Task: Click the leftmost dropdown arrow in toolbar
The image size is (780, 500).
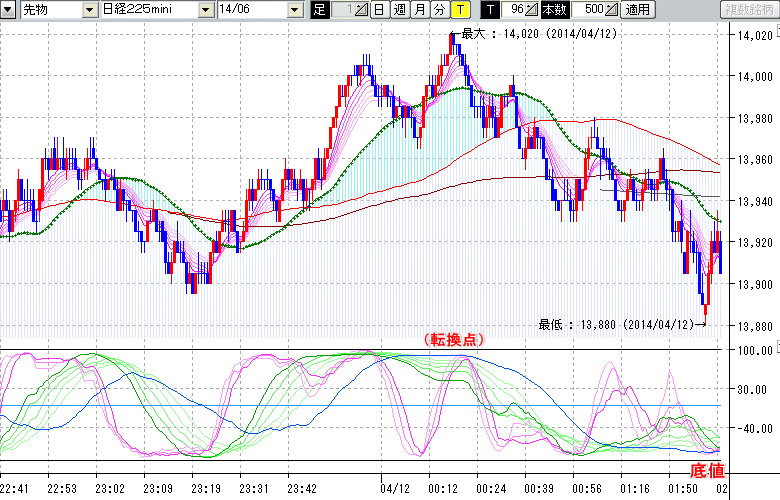Action: pyautogui.click(x=10, y=10)
